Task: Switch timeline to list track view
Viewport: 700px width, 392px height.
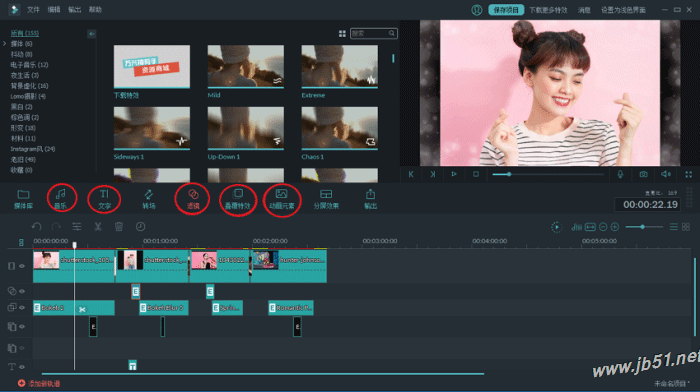Action: (x=674, y=227)
